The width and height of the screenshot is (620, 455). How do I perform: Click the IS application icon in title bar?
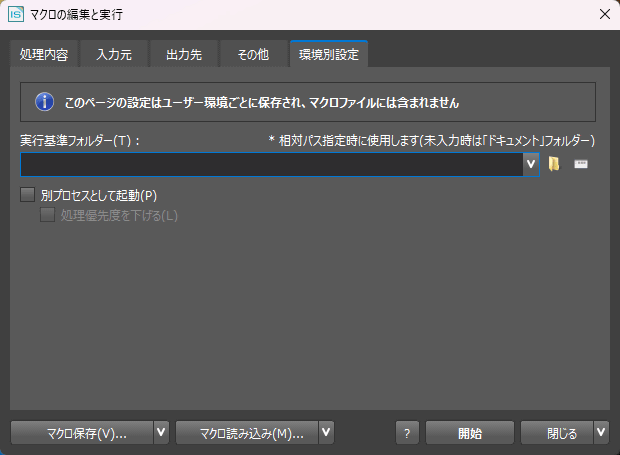(16, 15)
